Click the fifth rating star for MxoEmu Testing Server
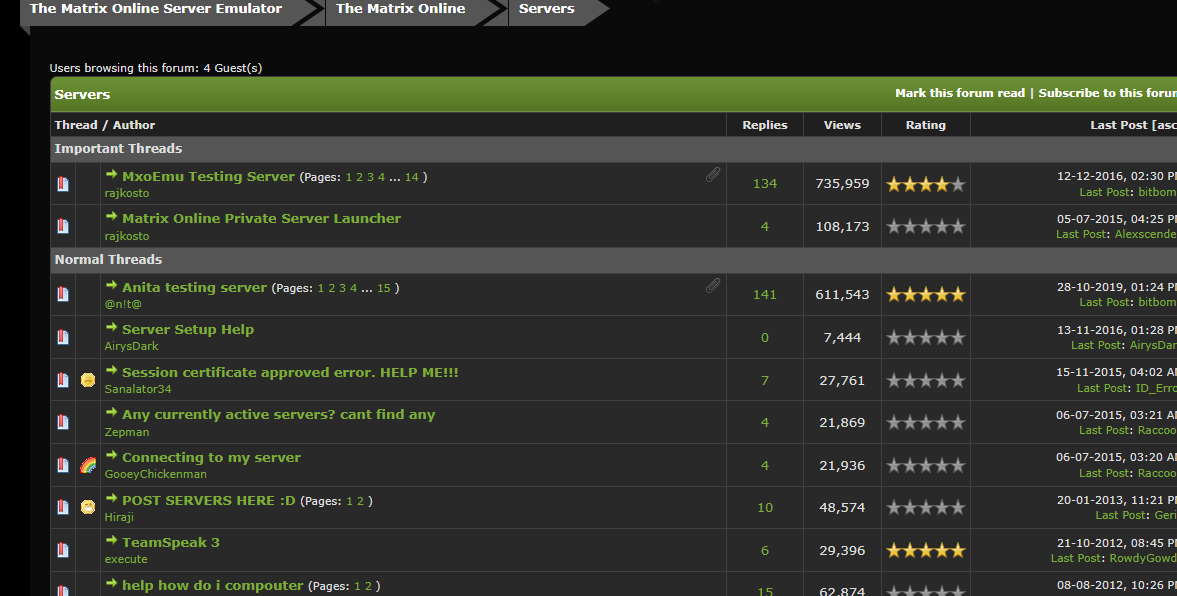This screenshot has width=1177, height=596. [958, 184]
